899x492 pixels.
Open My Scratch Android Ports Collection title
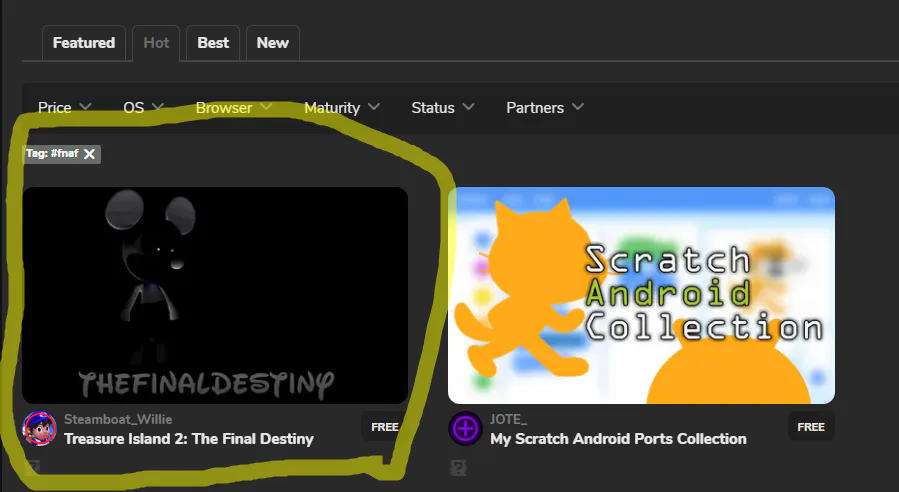[x=618, y=439]
